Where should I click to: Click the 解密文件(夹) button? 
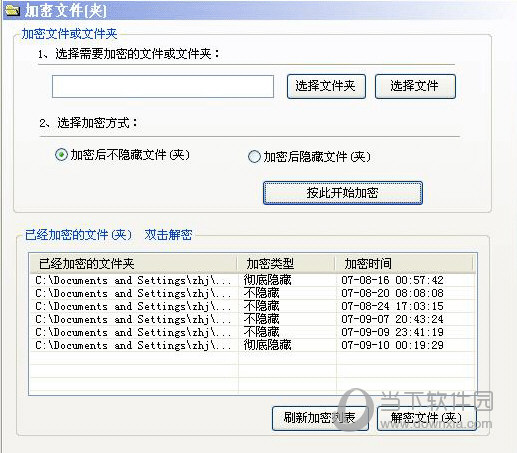coord(427,418)
